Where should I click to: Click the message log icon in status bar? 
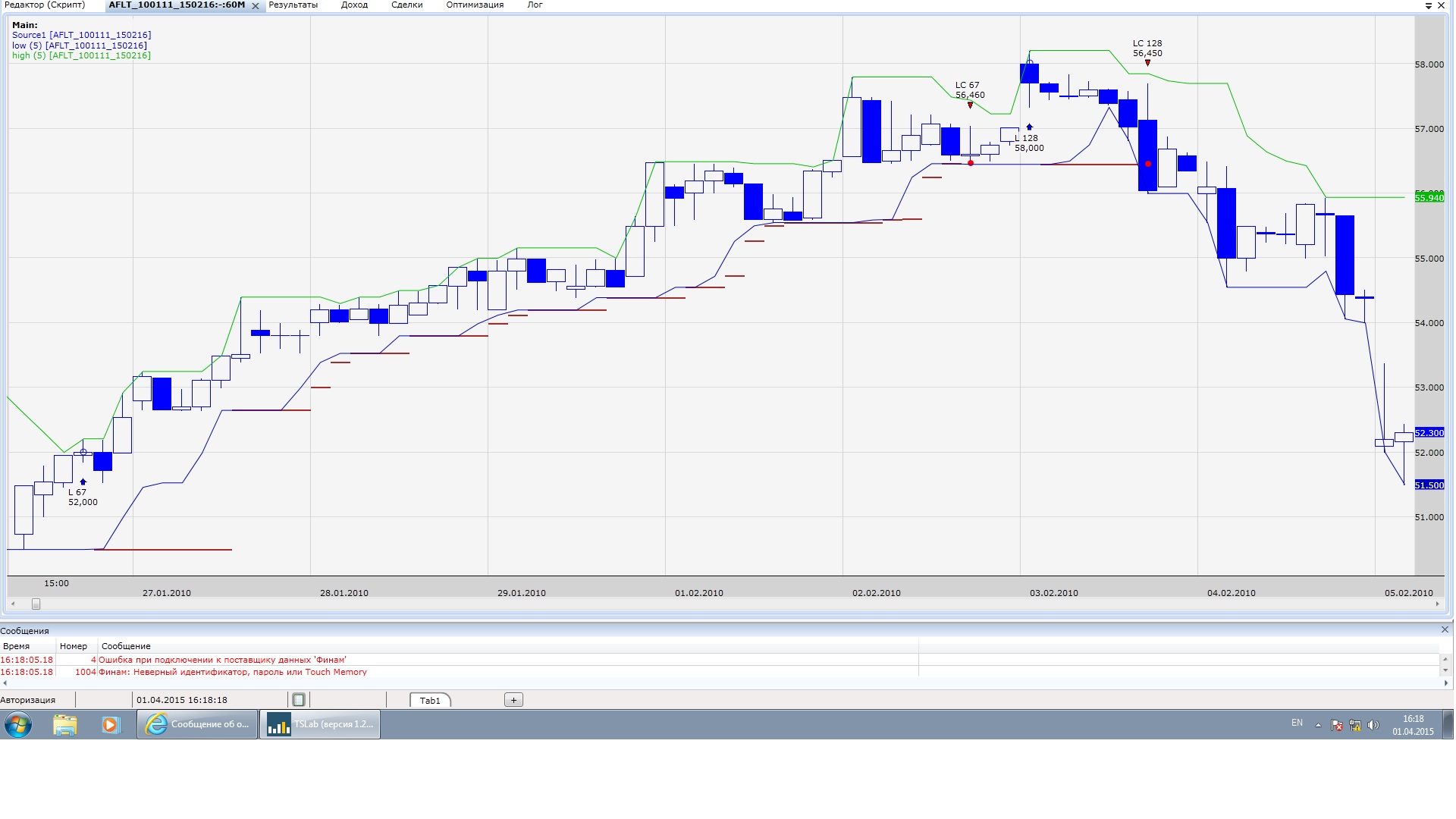tap(299, 700)
